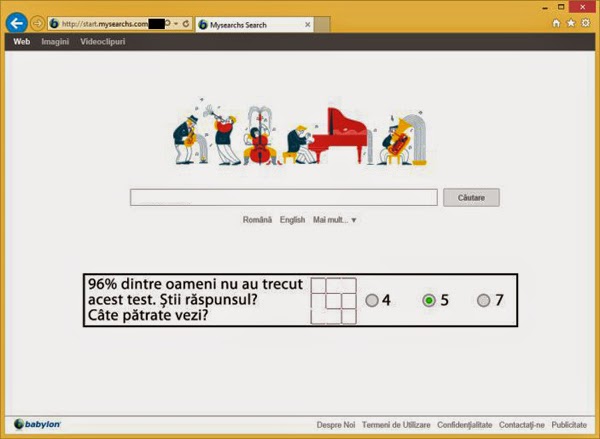Go to the browser Home icon
This screenshot has width=600, height=439.
tap(556, 23)
